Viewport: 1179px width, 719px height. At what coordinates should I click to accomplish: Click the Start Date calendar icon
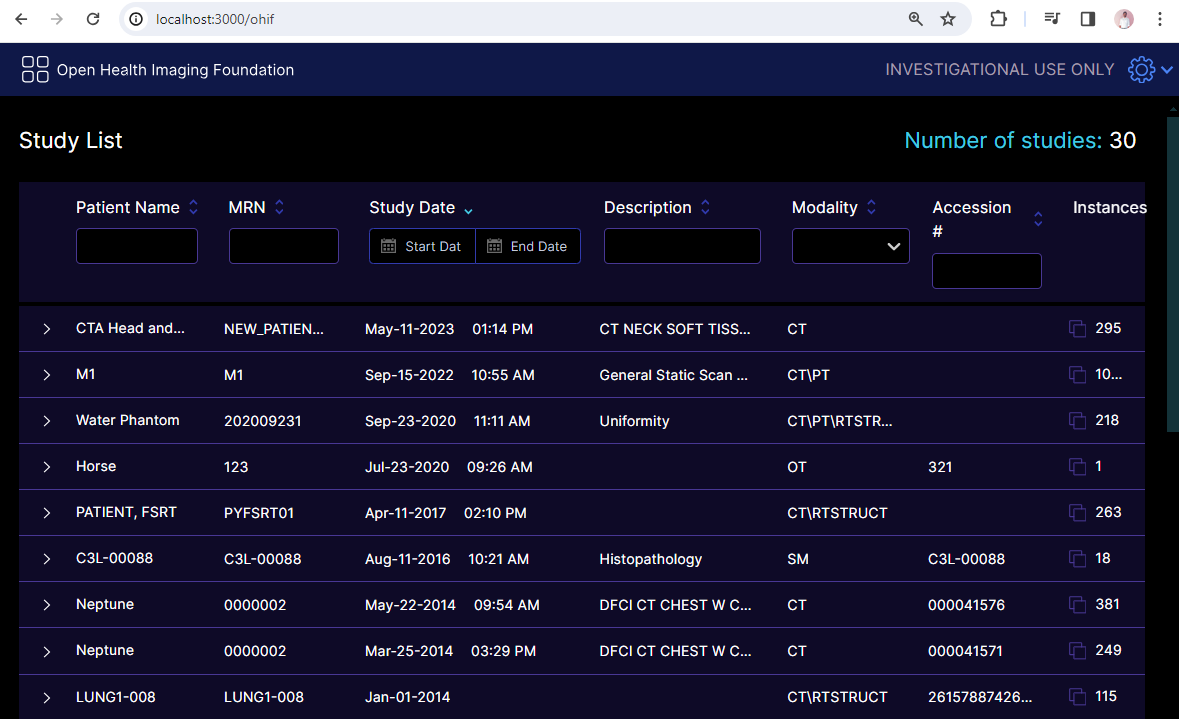tap(388, 247)
